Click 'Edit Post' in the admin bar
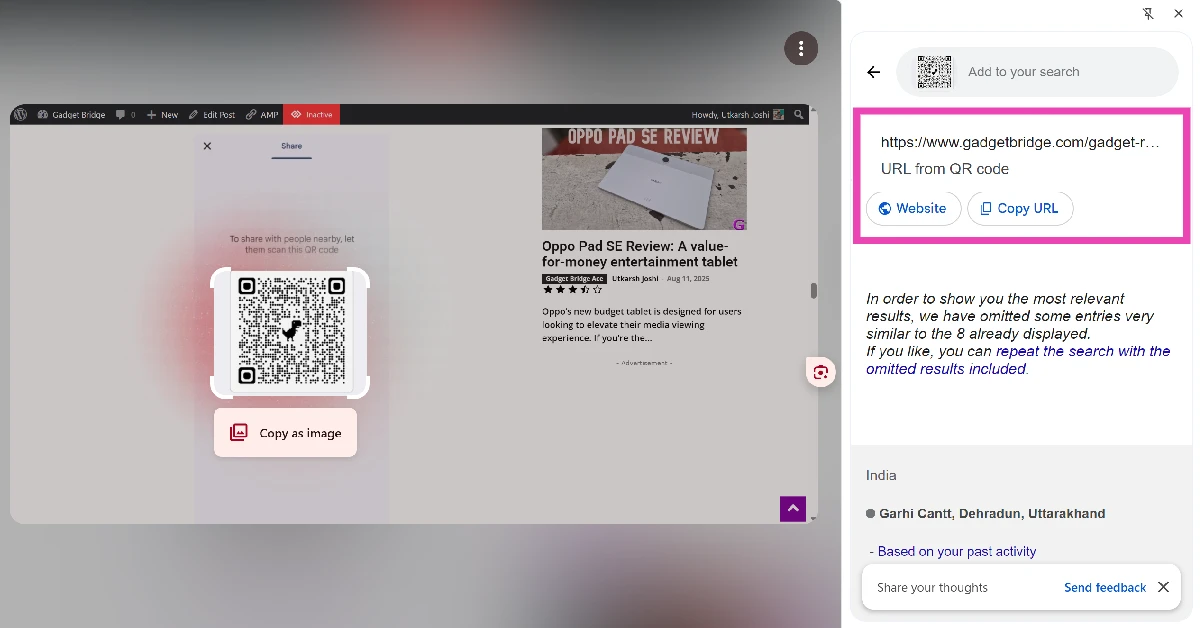Viewport: 1200px width, 628px height. tap(212, 114)
